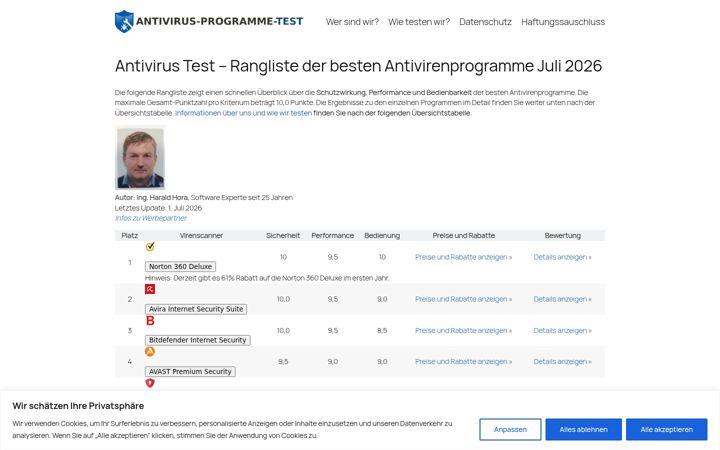This screenshot has height=450, width=720.
Task: Click the Autor: Ing. Harald Hora text
Action: 152,197
